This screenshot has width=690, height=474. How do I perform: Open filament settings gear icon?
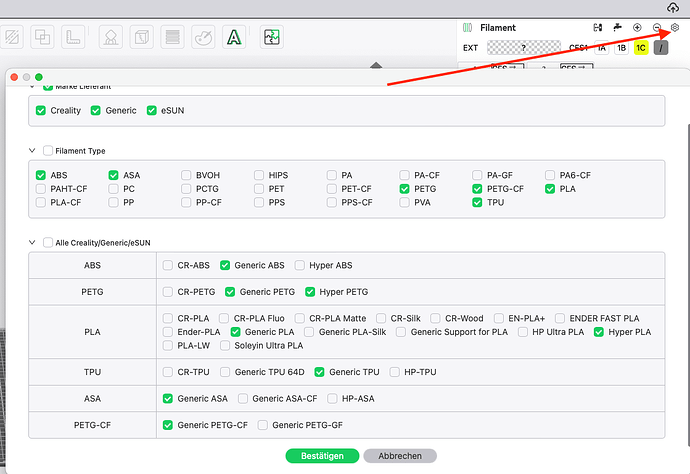pyautogui.click(x=675, y=28)
